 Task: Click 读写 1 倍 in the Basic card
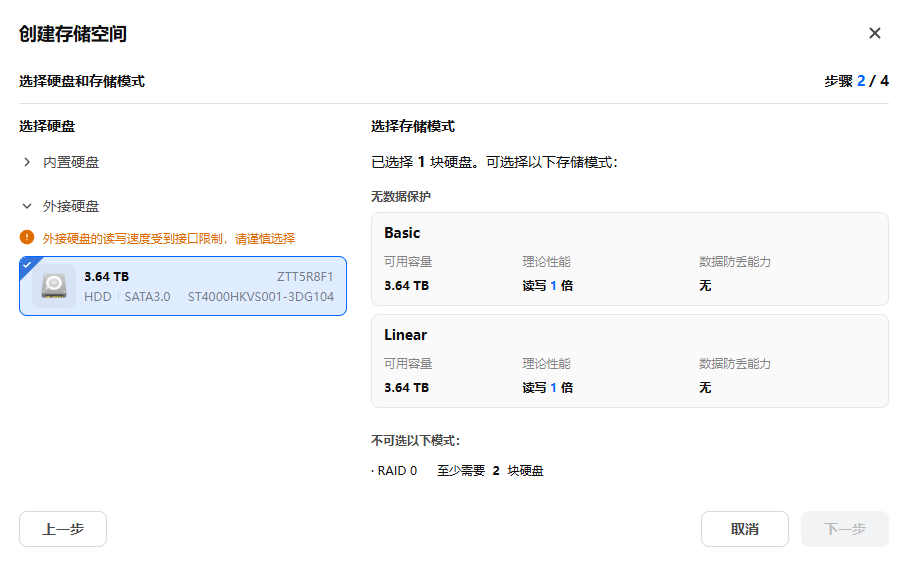547,286
